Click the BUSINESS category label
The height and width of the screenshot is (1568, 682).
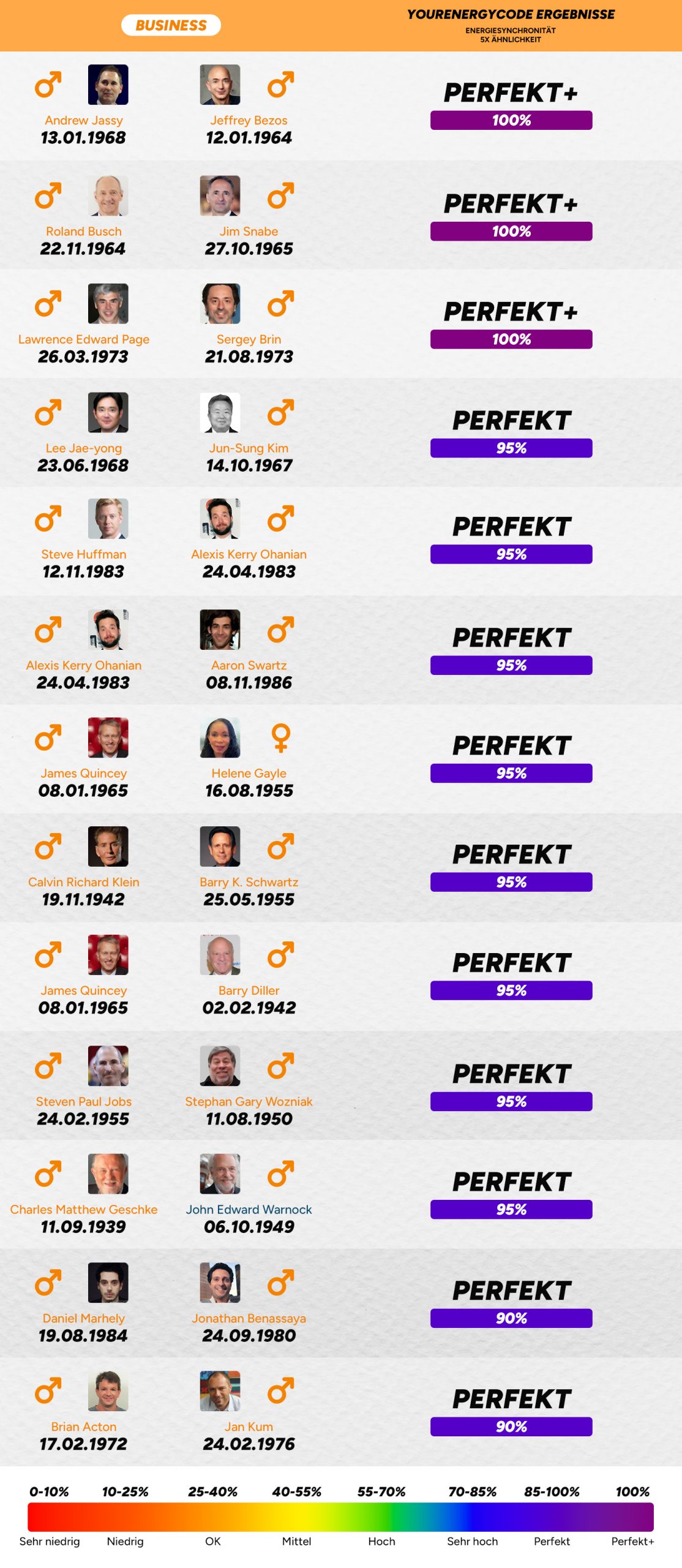(x=171, y=25)
